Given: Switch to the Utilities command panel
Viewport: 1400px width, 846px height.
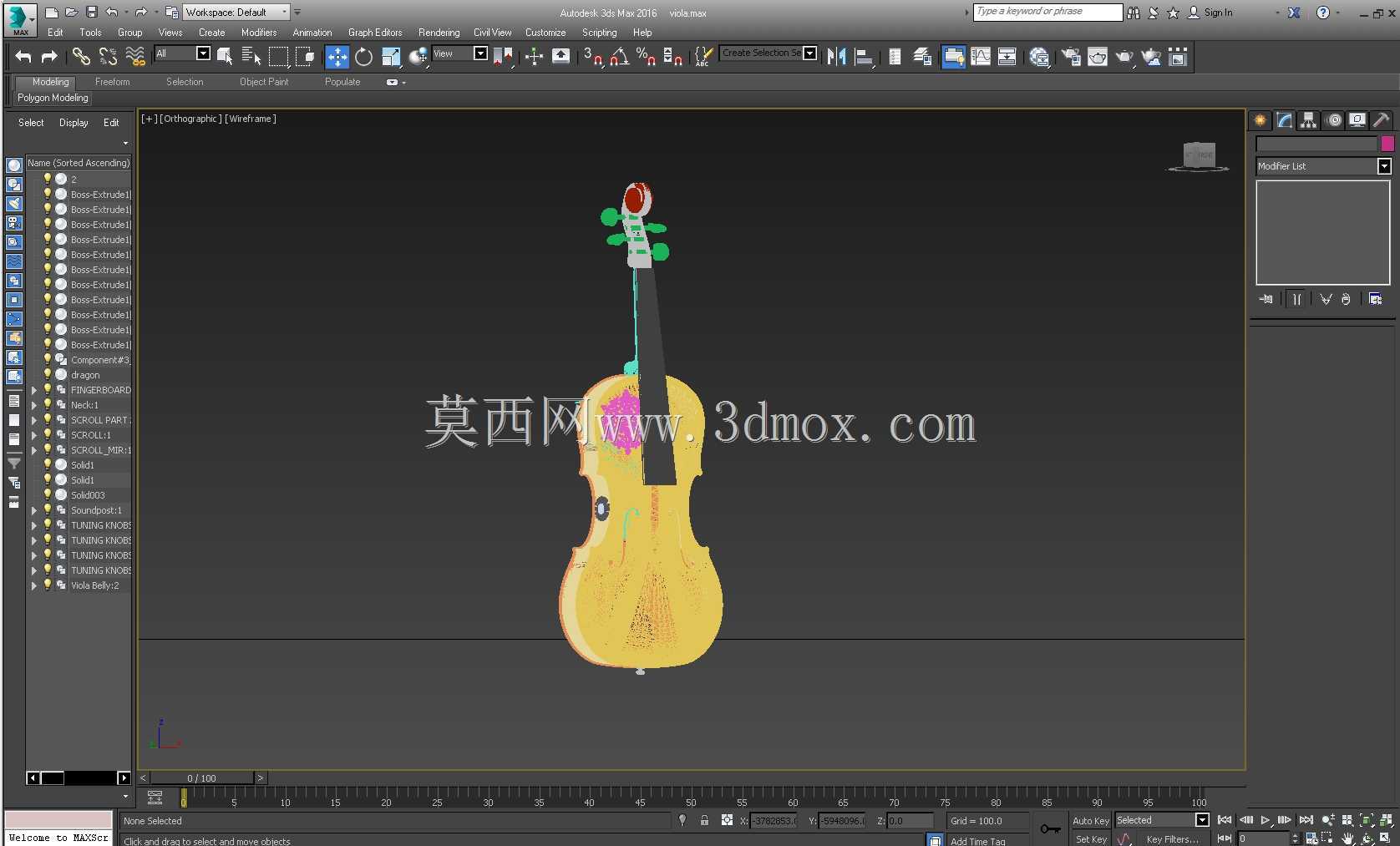Looking at the screenshot, I should click(x=1382, y=120).
